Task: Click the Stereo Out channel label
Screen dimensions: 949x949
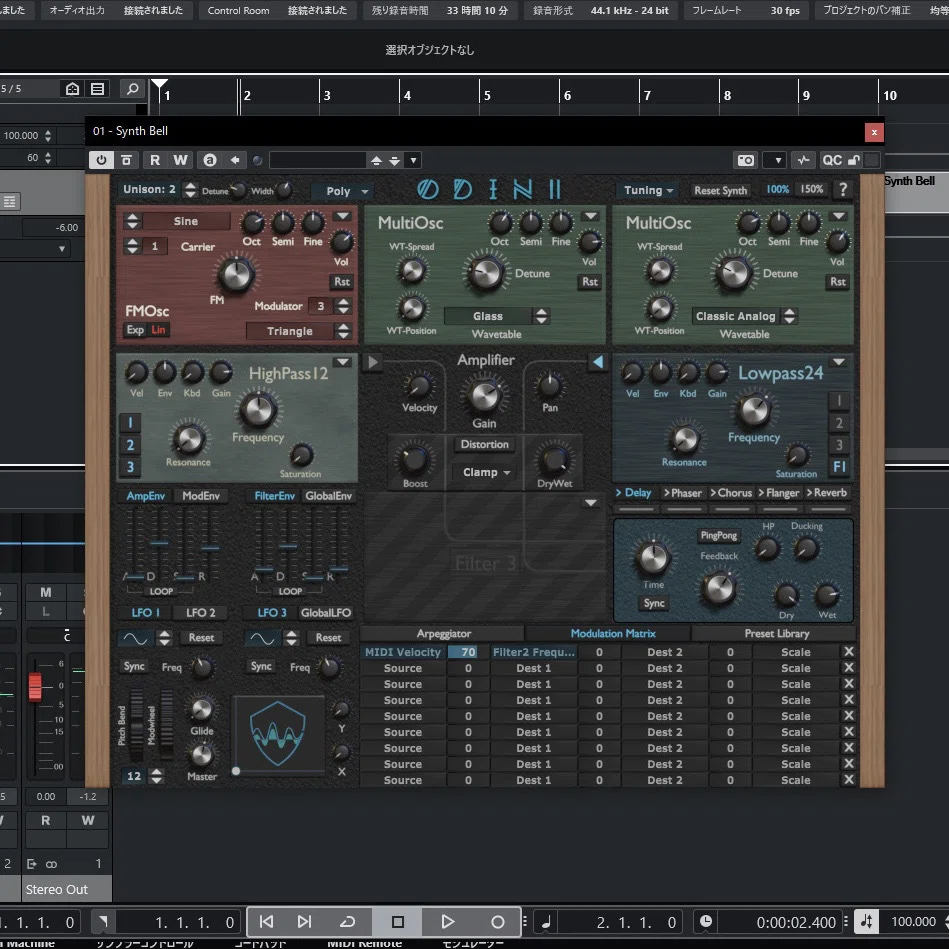Action: 56,889
